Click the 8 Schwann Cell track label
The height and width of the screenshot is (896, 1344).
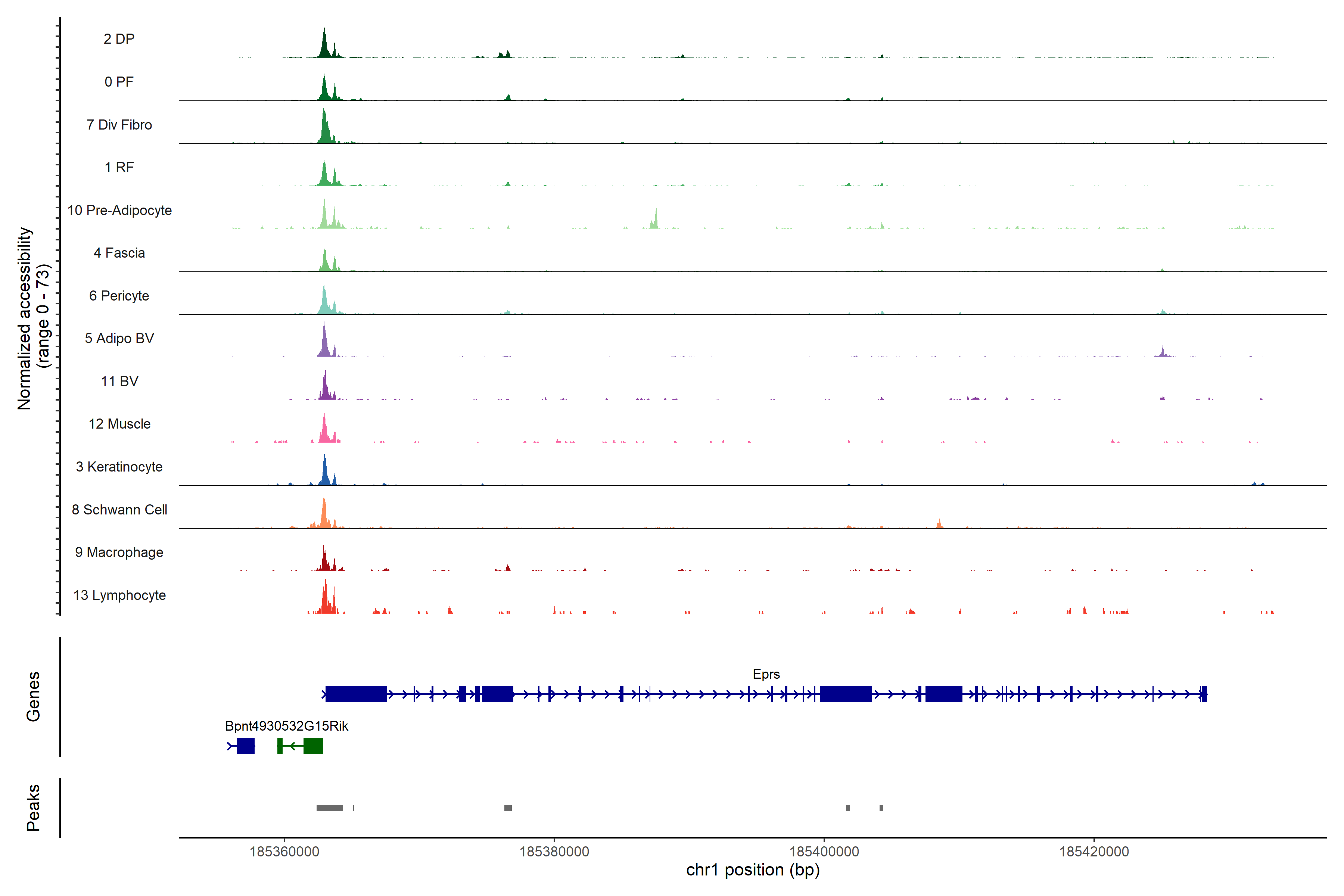(x=119, y=510)
